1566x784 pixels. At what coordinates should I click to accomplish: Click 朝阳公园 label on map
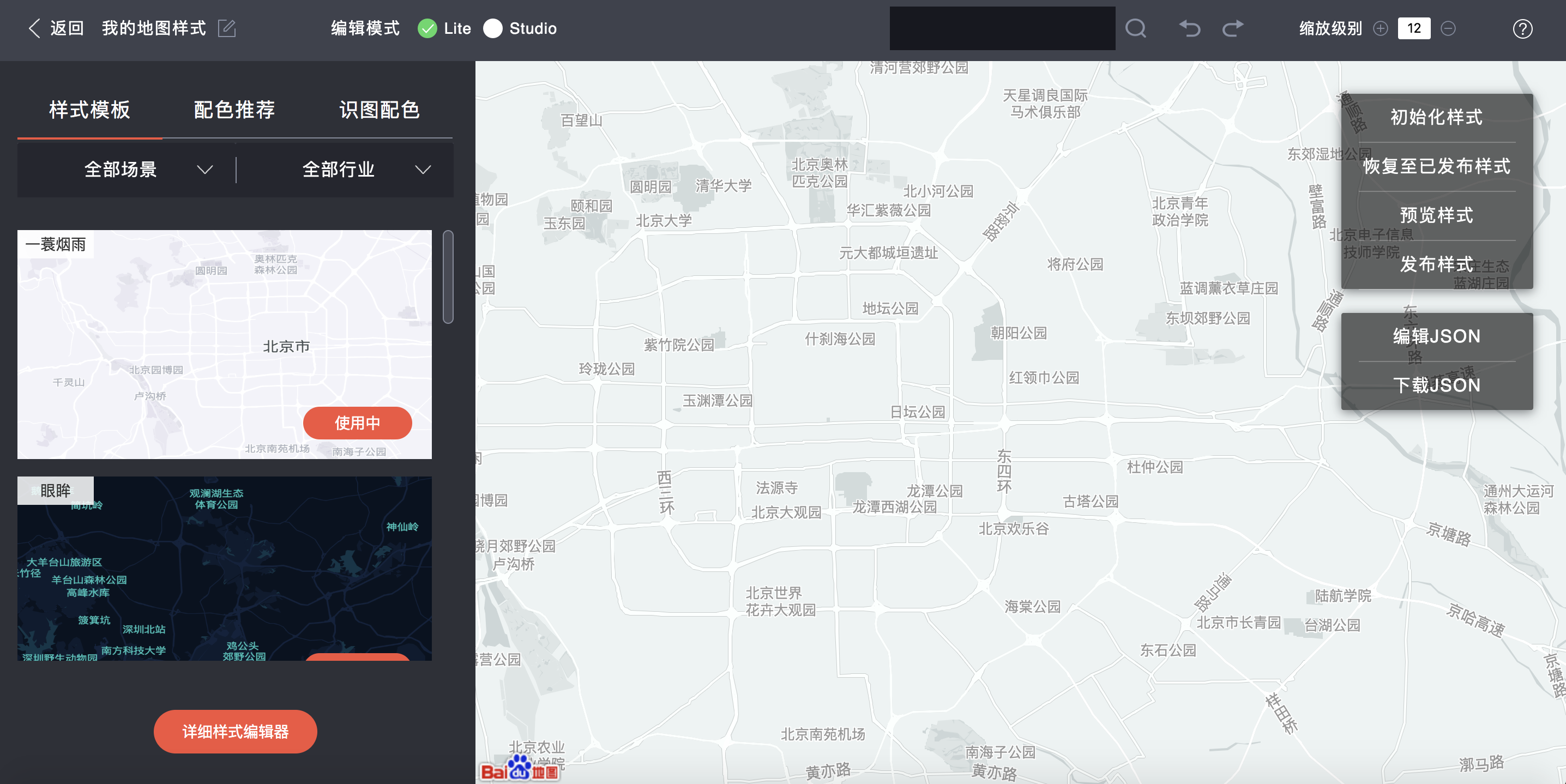pos(1019,333)
